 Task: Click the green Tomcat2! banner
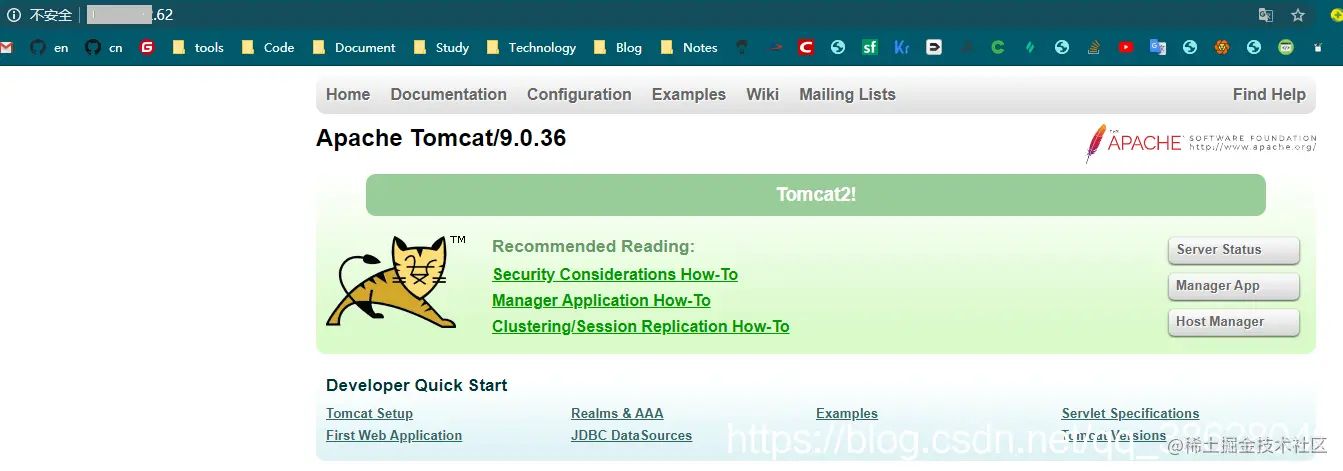[816, 195]
